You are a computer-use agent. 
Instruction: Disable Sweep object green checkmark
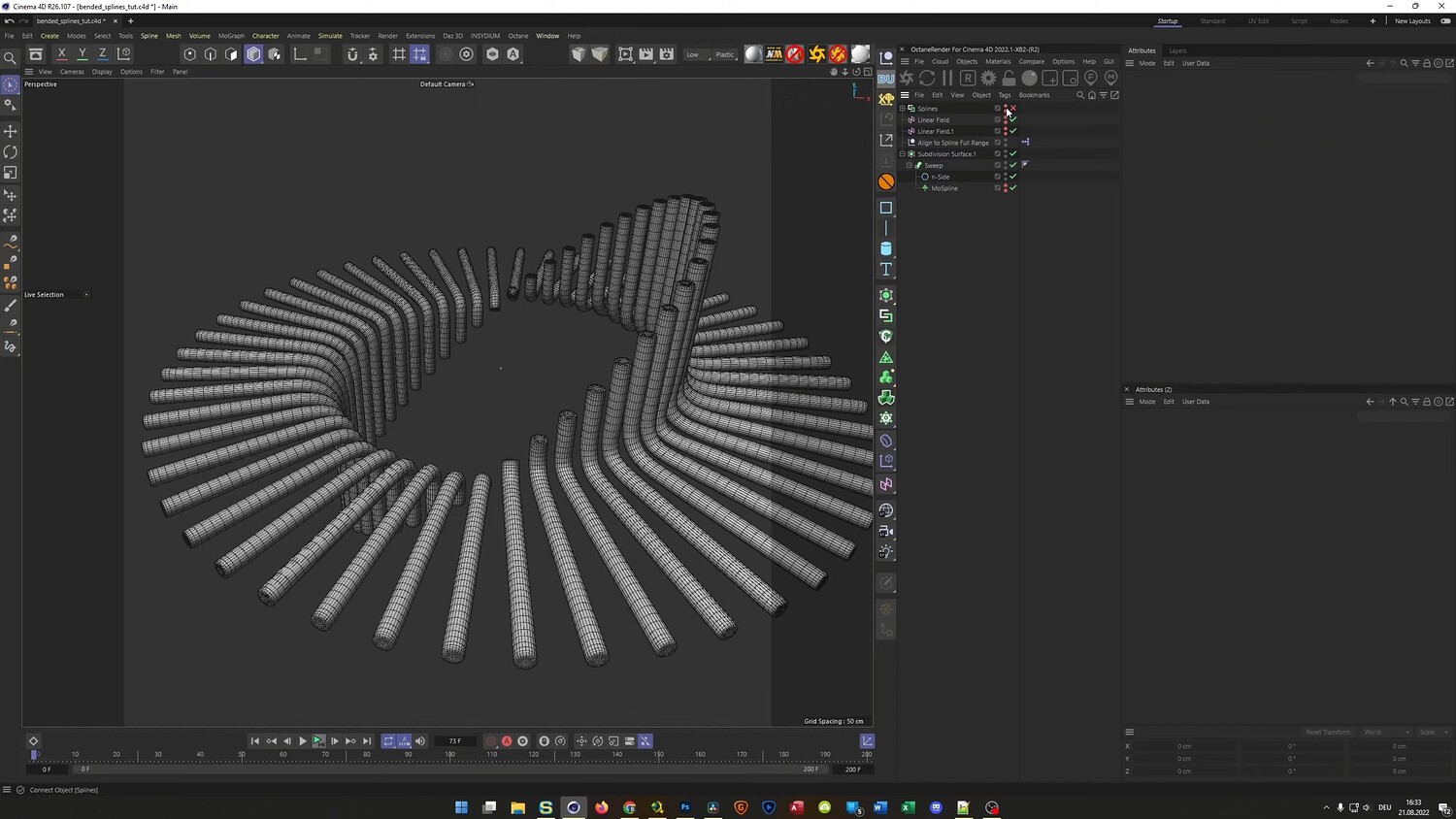tap(1013, 166)
